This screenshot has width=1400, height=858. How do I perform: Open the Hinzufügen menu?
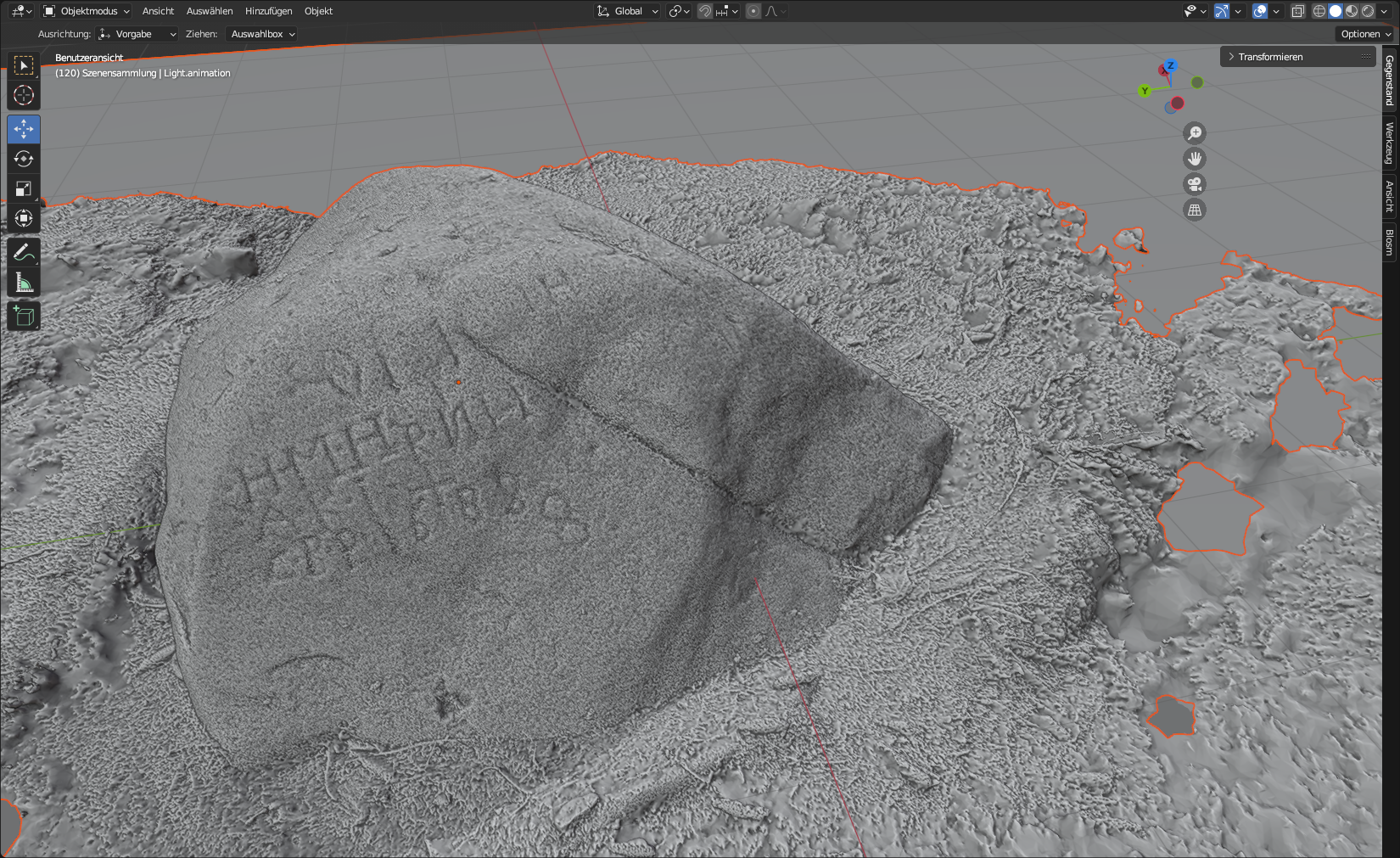(268, 11)
